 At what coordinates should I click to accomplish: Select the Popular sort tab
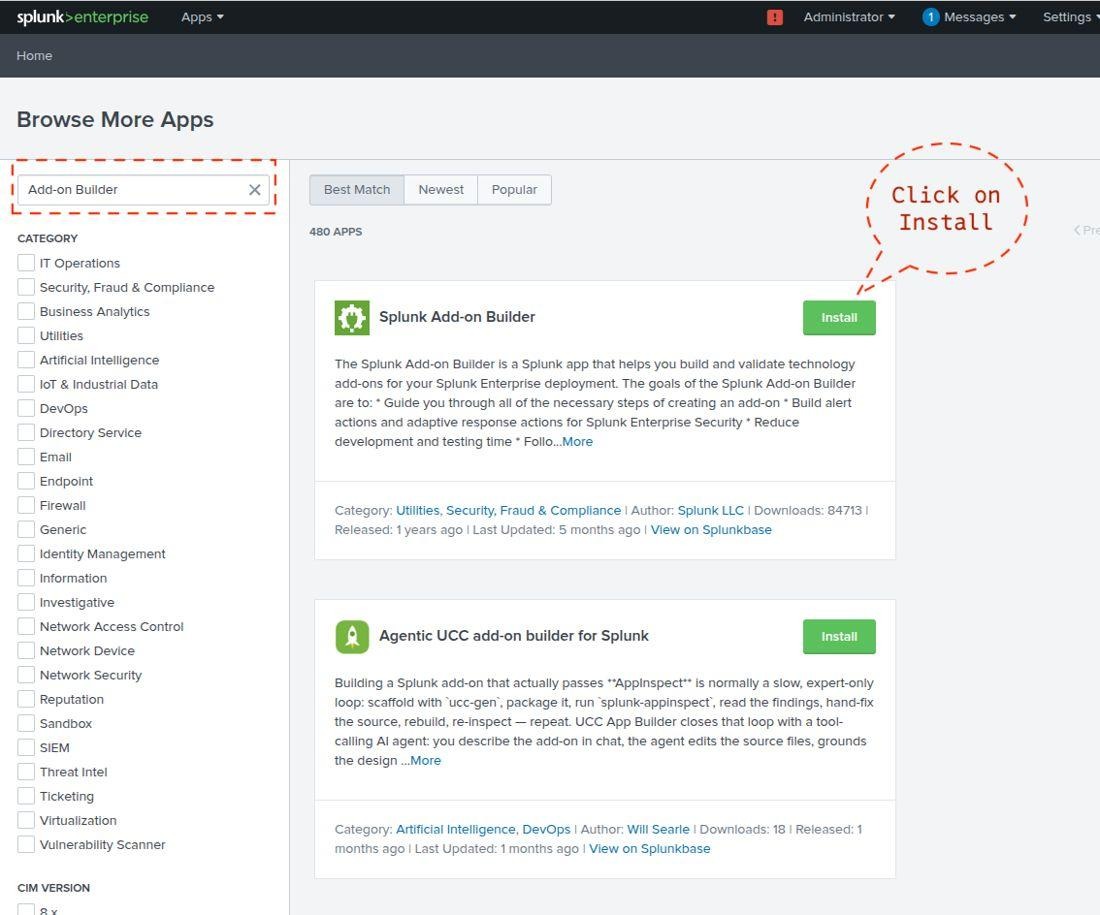pyautogui.click(x=514, y=189)
